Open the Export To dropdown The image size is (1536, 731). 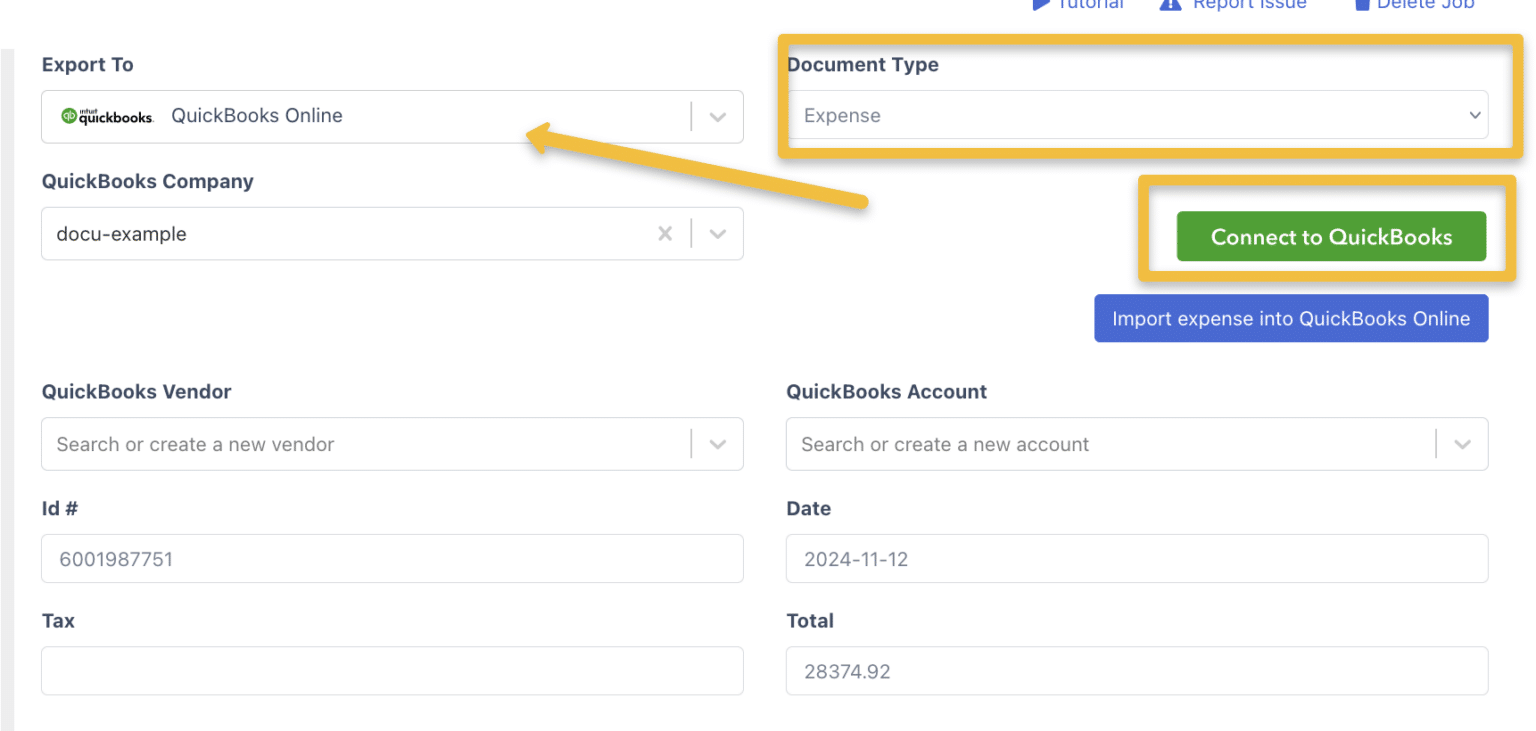coord(716,116)
